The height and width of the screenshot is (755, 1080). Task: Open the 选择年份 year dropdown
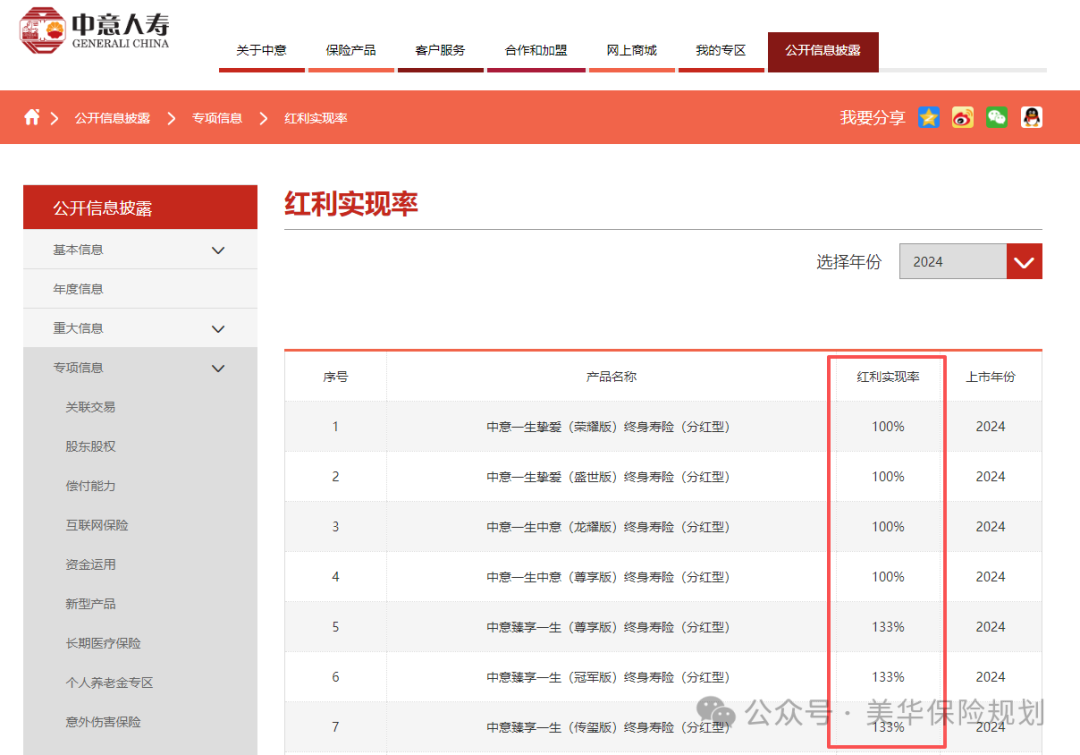pyautogui.click(x=1023, y=261)
